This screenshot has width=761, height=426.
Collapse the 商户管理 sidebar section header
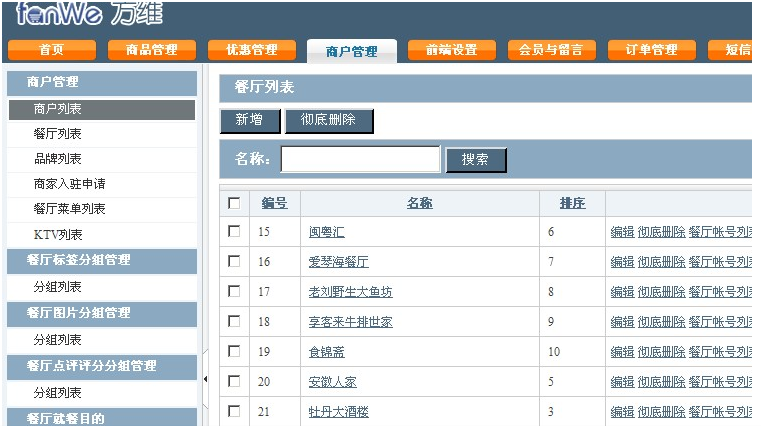[101, 82]
